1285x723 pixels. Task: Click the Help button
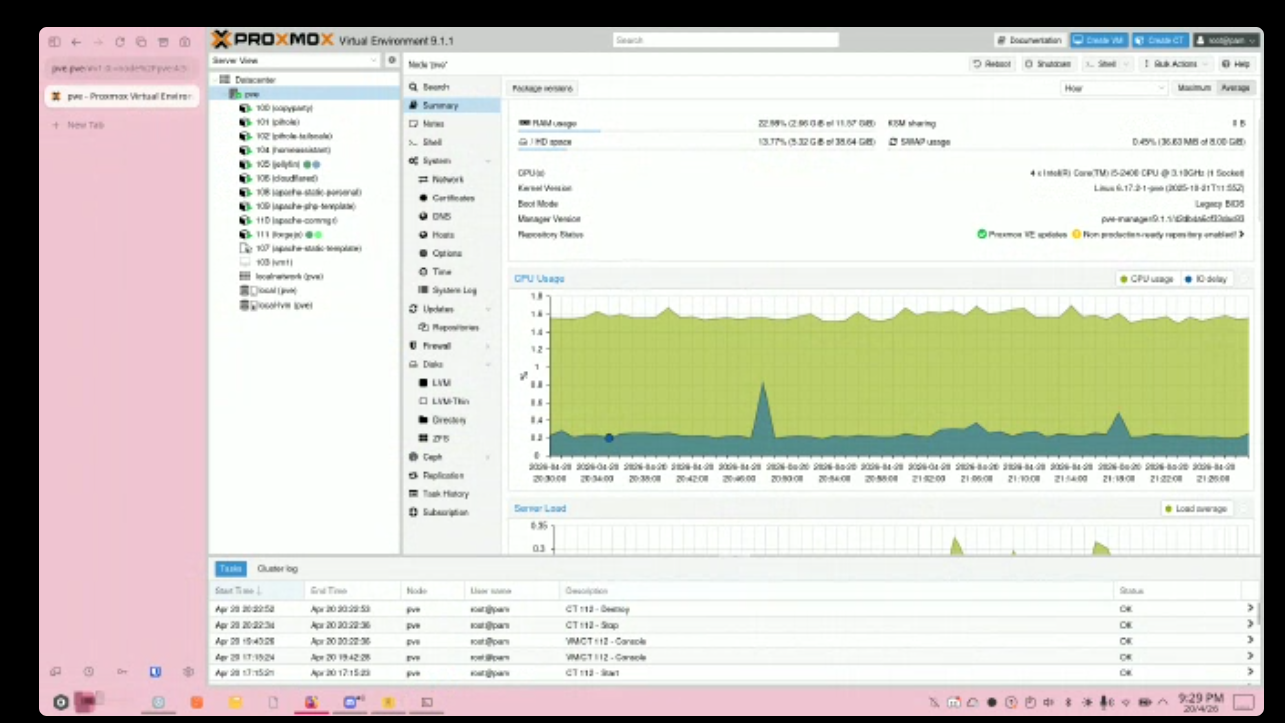pos(1236,64)
